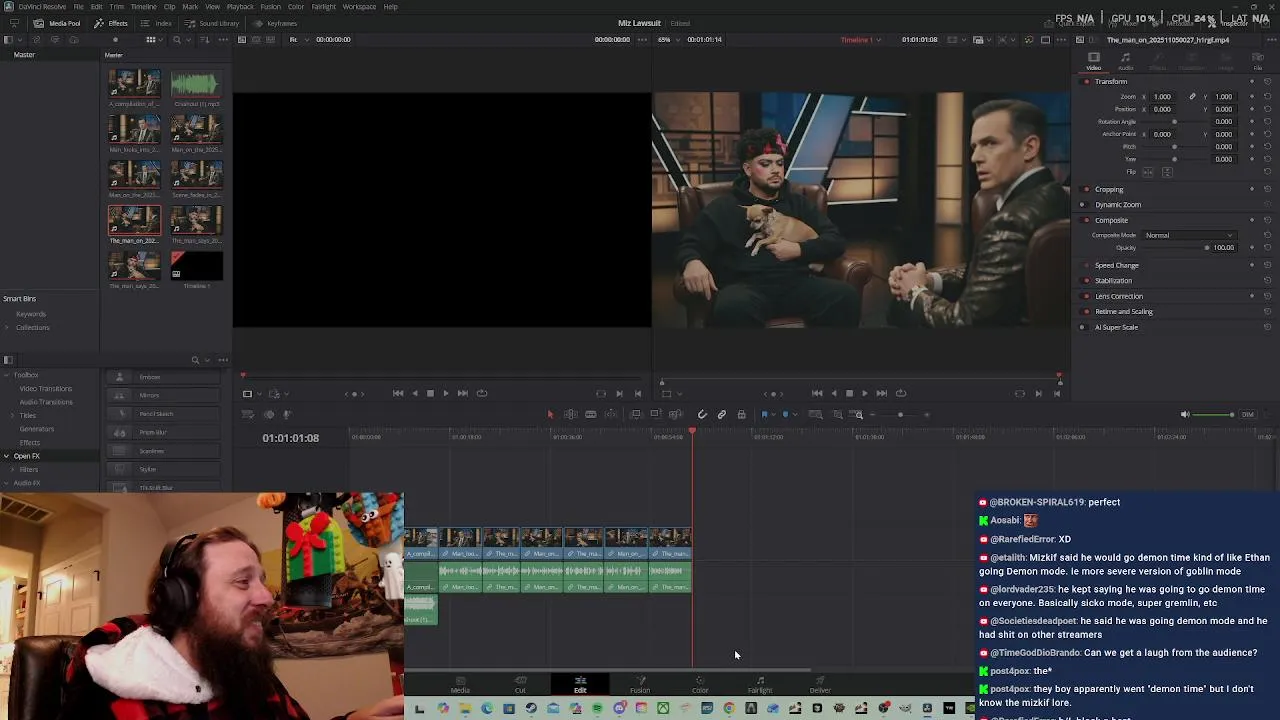1280x720 pixels.
Task: Switch to the Deliver page
Action: [x=820, y=684]
